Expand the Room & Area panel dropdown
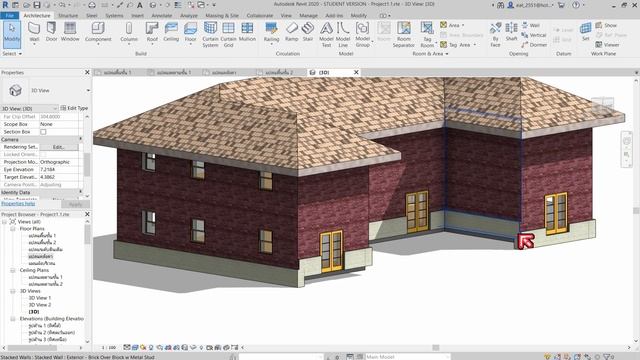This screenshot has height=360, width=640. click(430, 53)
